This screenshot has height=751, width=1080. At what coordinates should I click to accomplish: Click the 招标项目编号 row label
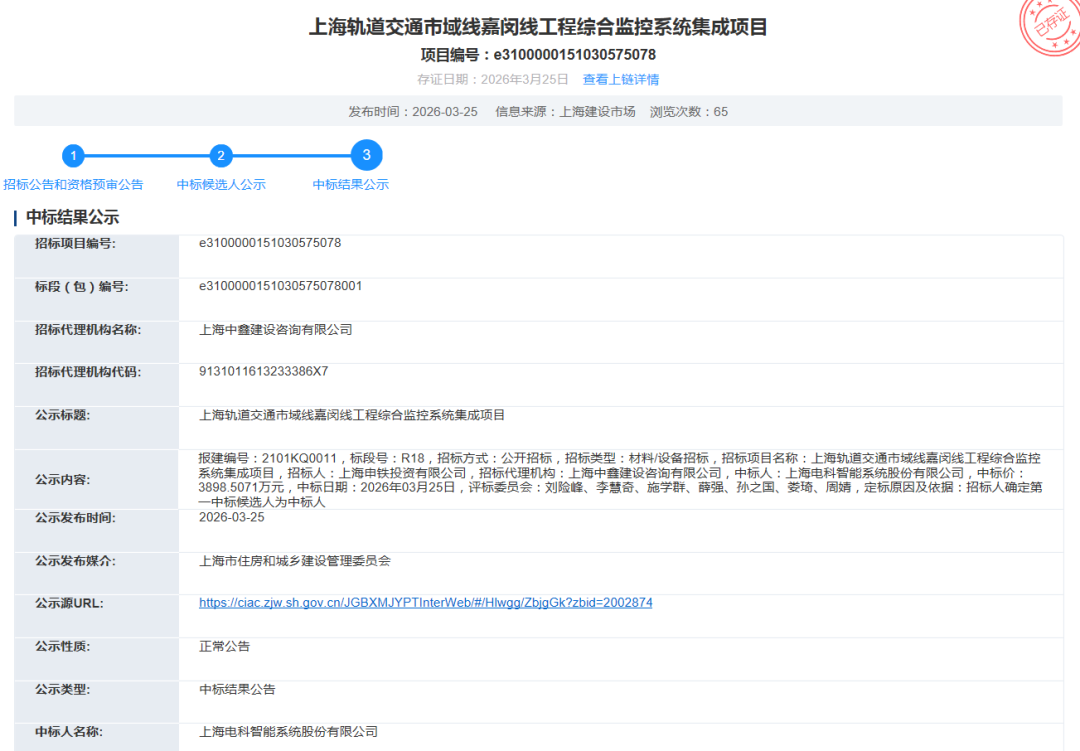[75, 243]
